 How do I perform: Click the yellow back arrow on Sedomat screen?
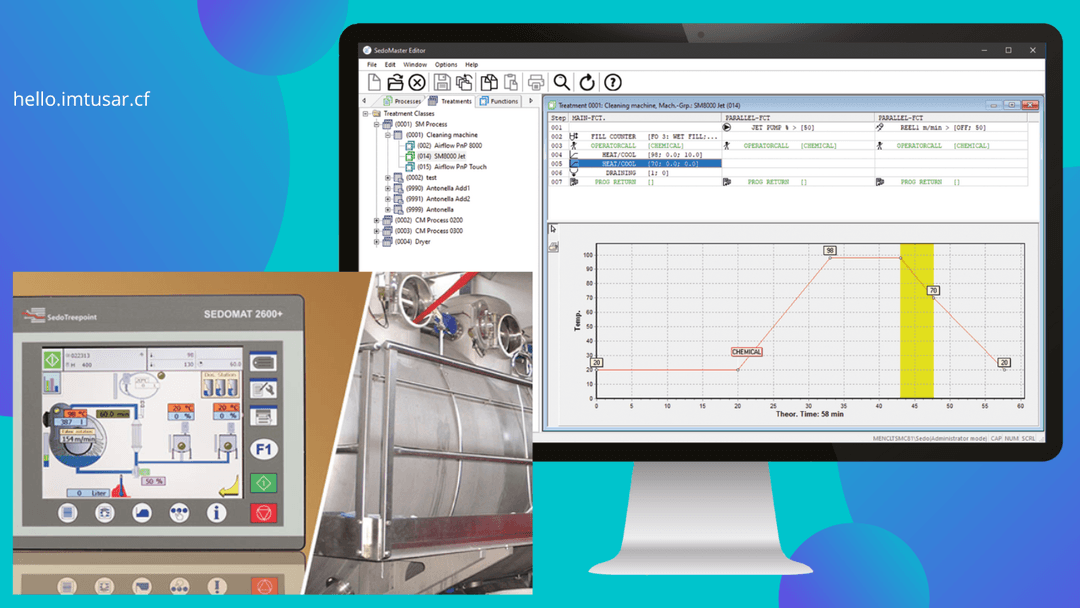229,487
